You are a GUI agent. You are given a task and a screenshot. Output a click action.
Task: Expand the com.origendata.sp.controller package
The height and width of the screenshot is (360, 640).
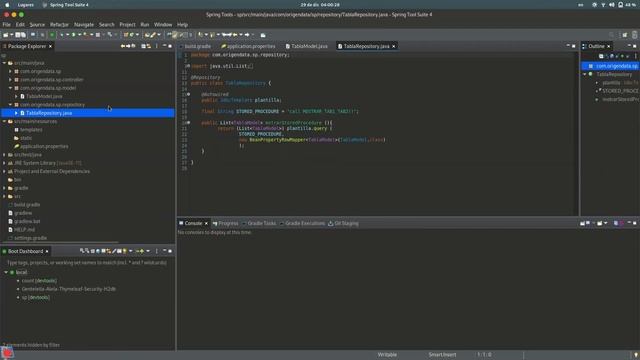point(11,80)
